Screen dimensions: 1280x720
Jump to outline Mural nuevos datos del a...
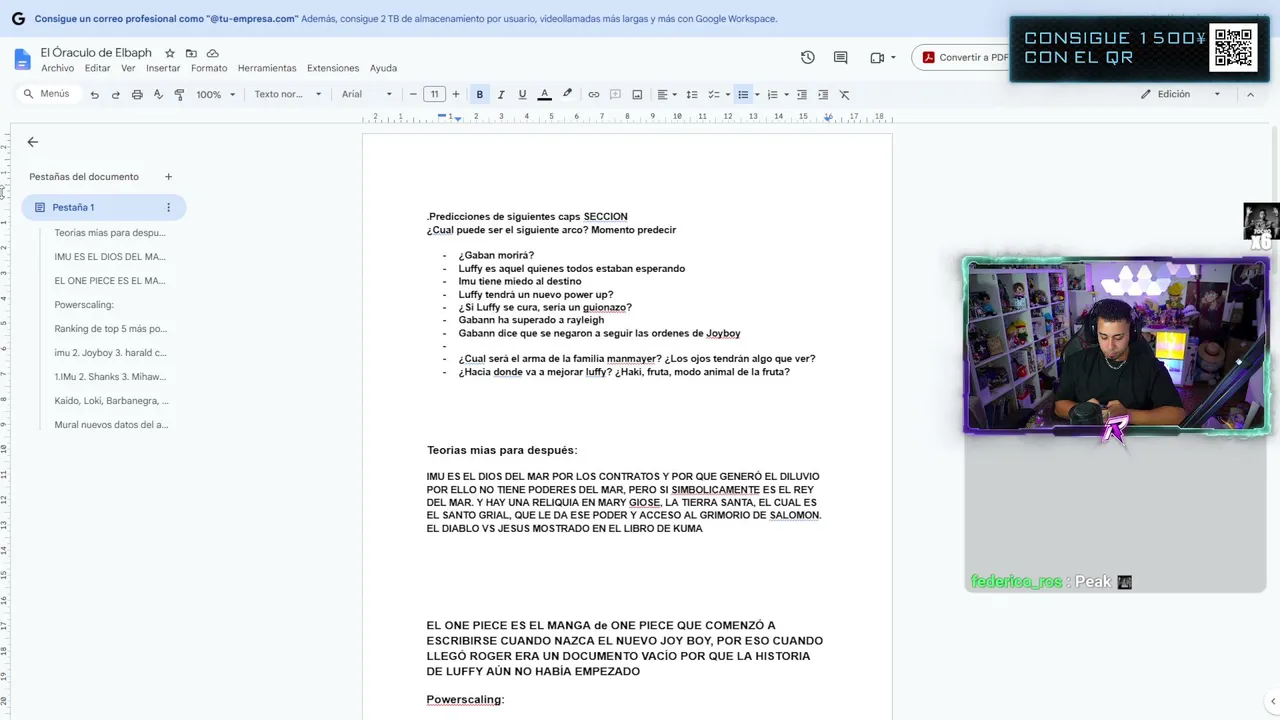pos(111,425)
